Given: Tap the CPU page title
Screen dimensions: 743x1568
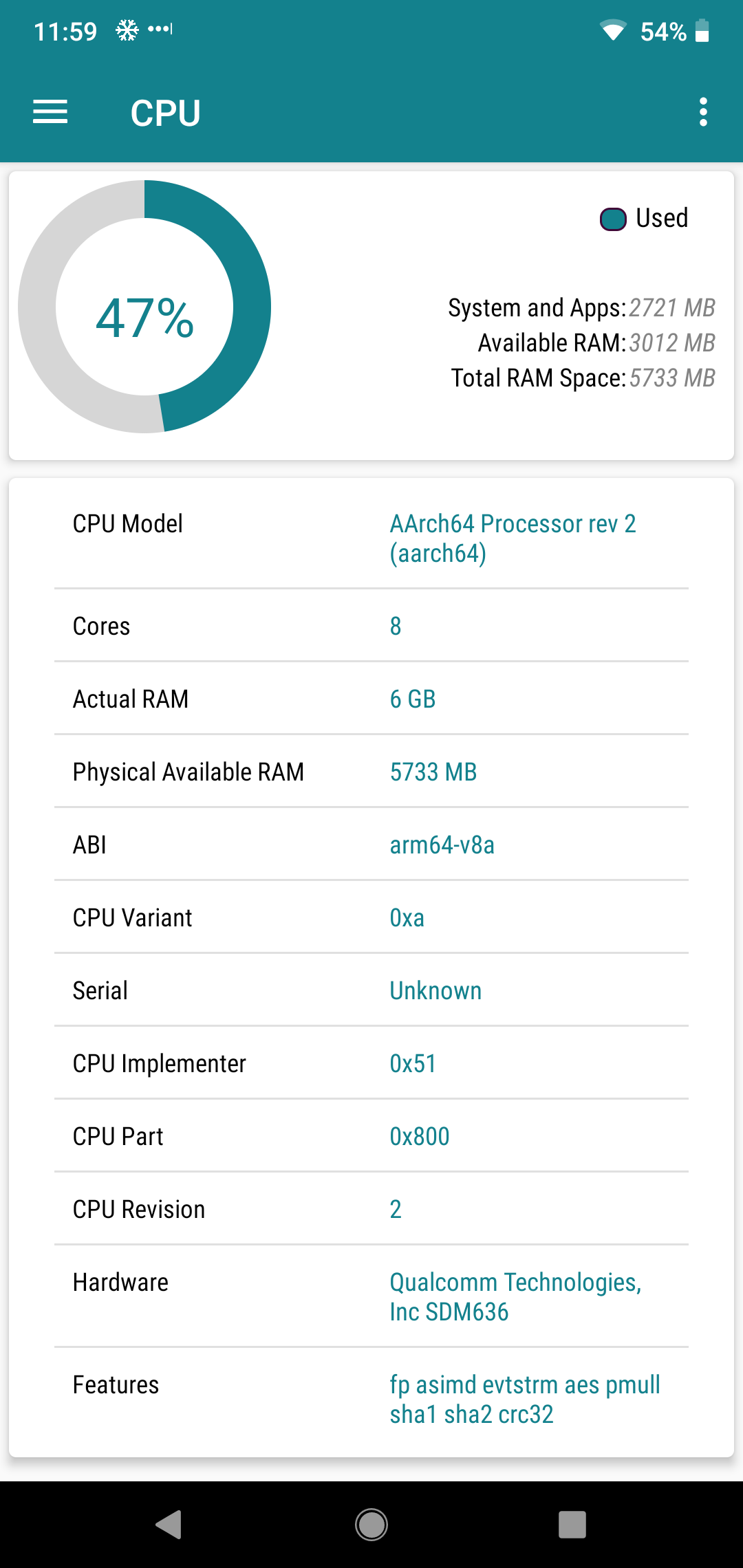Looking at the screenshot, I should tap(166, 113).
